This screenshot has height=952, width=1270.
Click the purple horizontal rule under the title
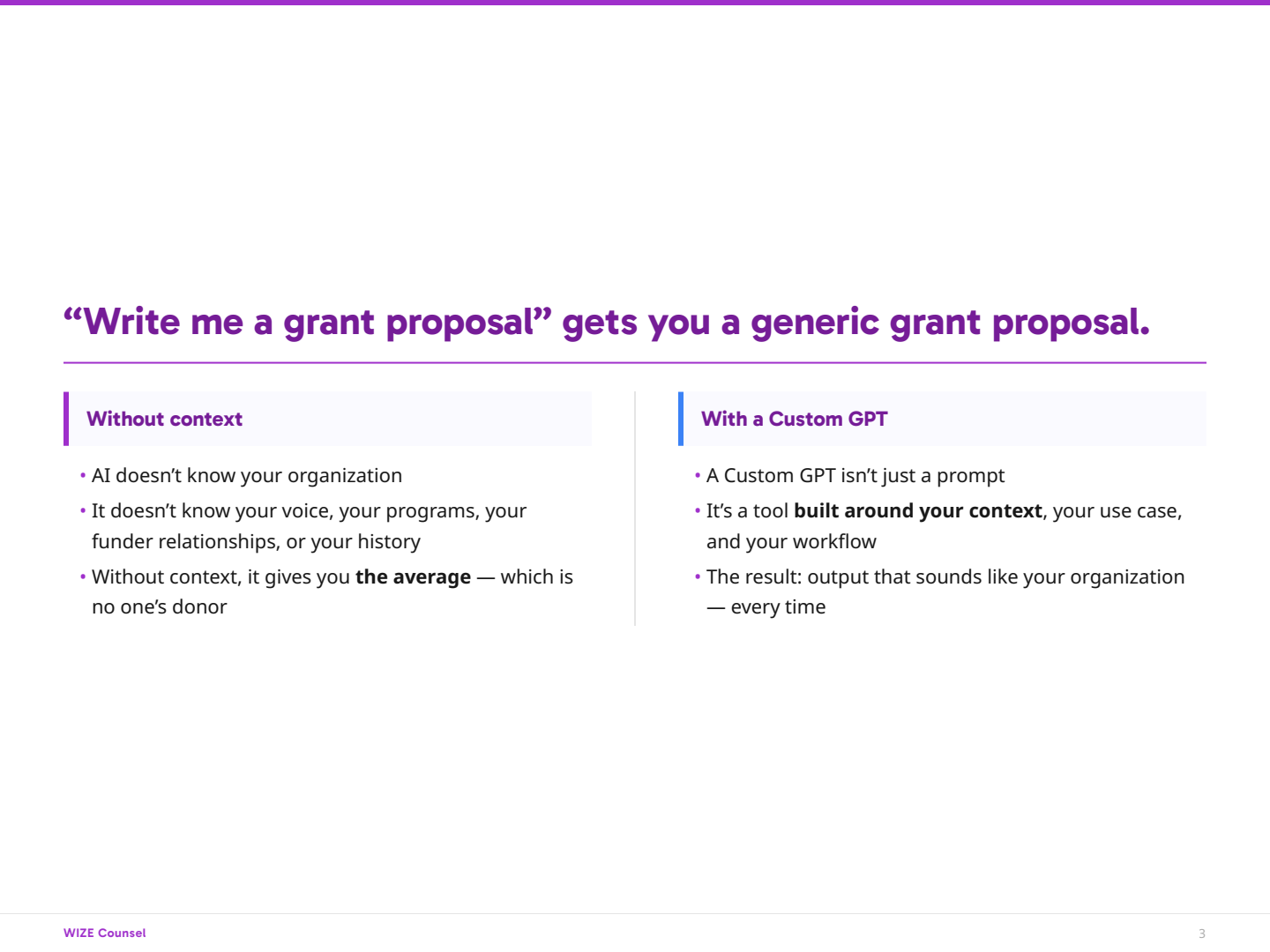click(x=634, y=362)
